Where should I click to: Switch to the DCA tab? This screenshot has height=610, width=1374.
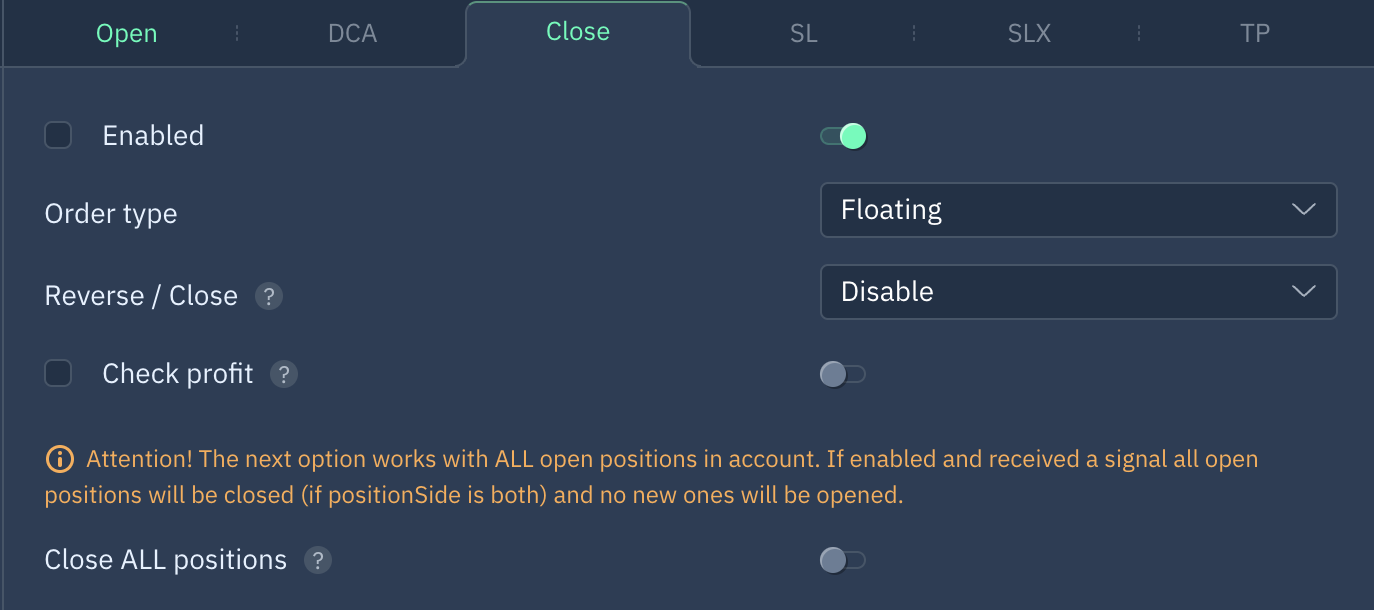[352, 33]
